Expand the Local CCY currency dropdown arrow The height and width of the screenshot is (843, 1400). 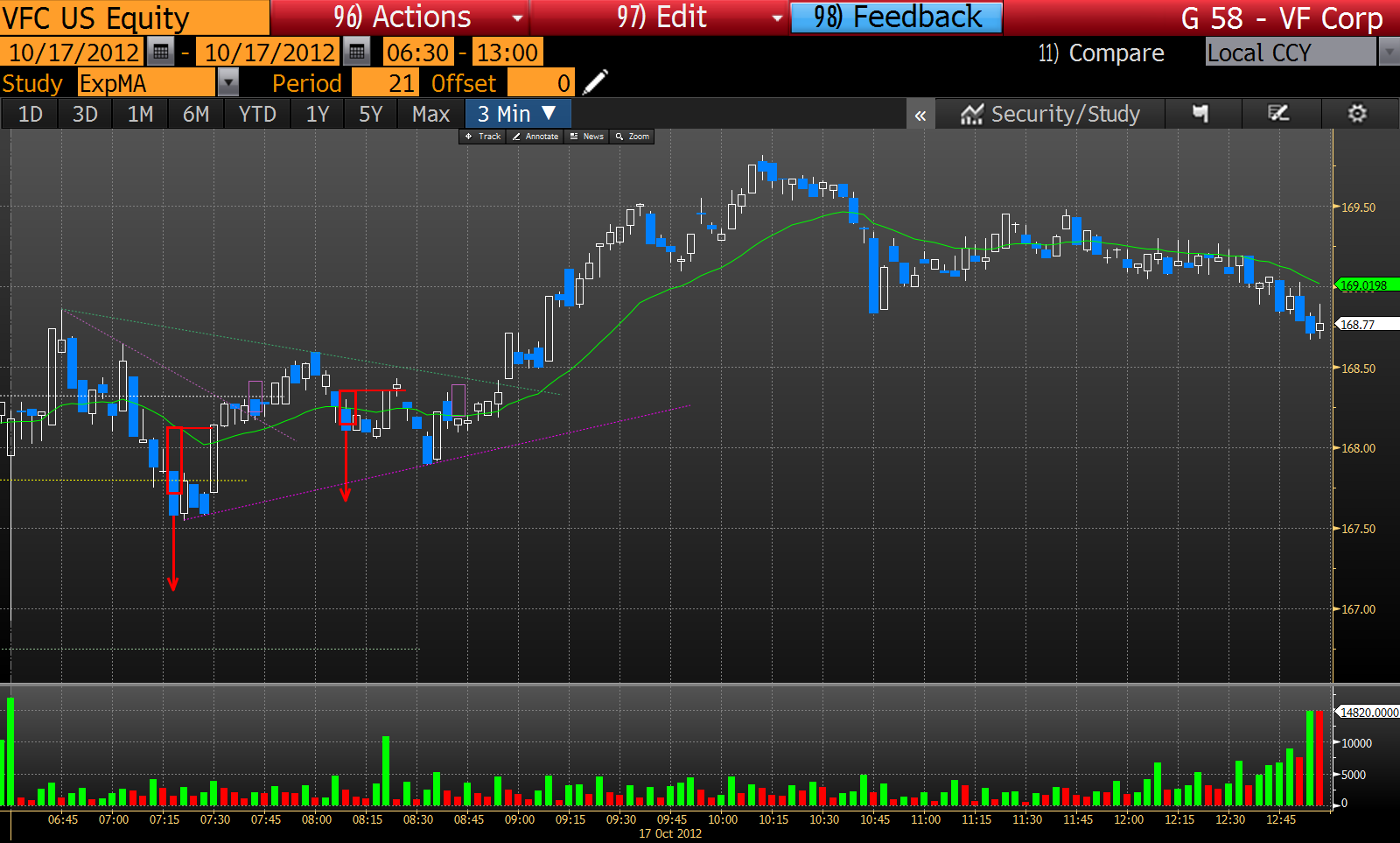[x=1389, y=53]
